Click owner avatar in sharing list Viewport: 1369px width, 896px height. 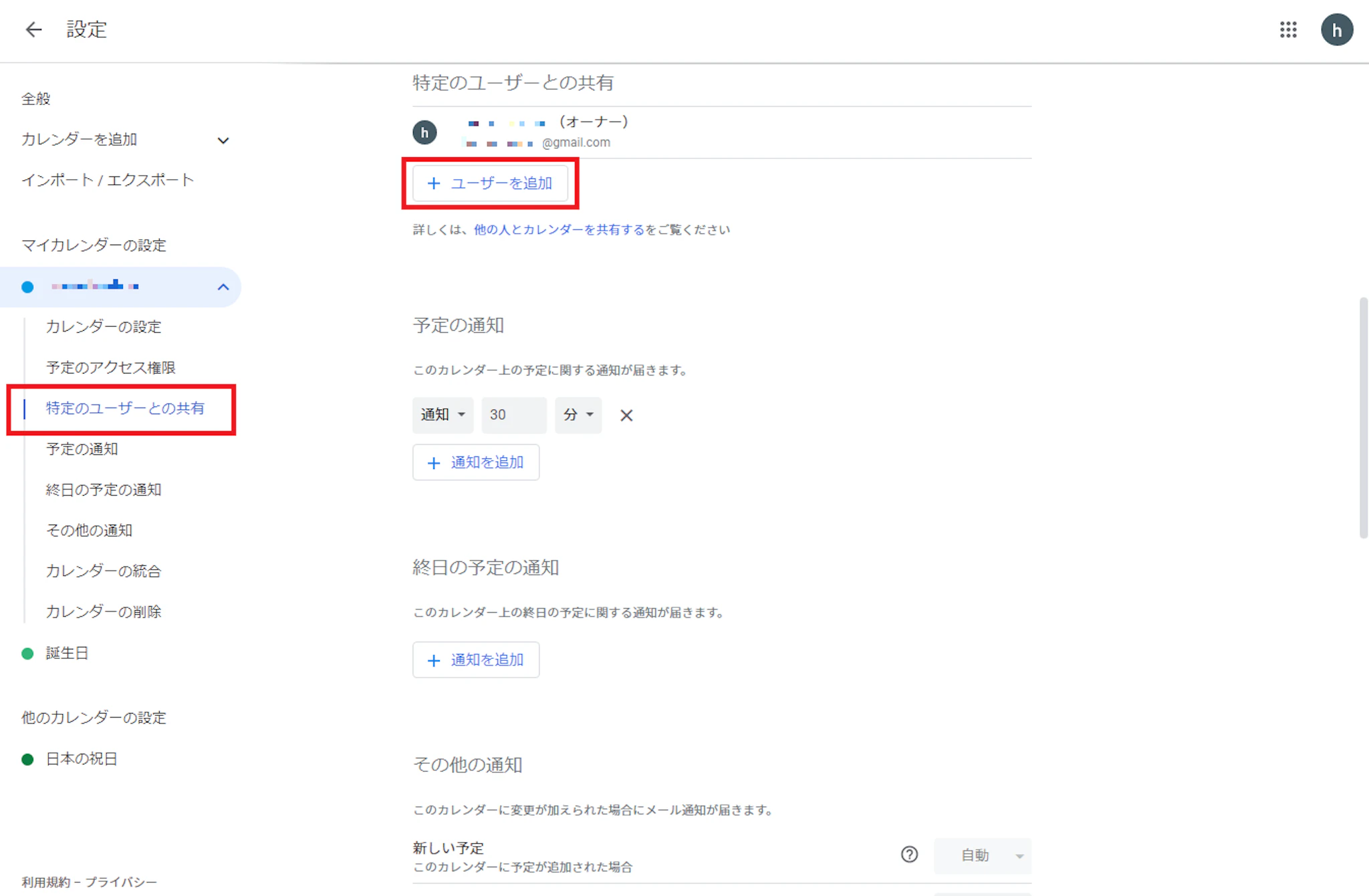(x=424, y=132)
